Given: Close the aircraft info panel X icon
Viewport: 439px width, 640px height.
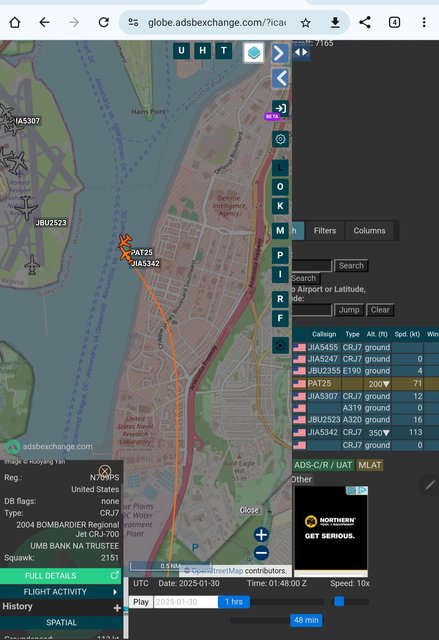Looking at the screenshot, I should point(105,471).
